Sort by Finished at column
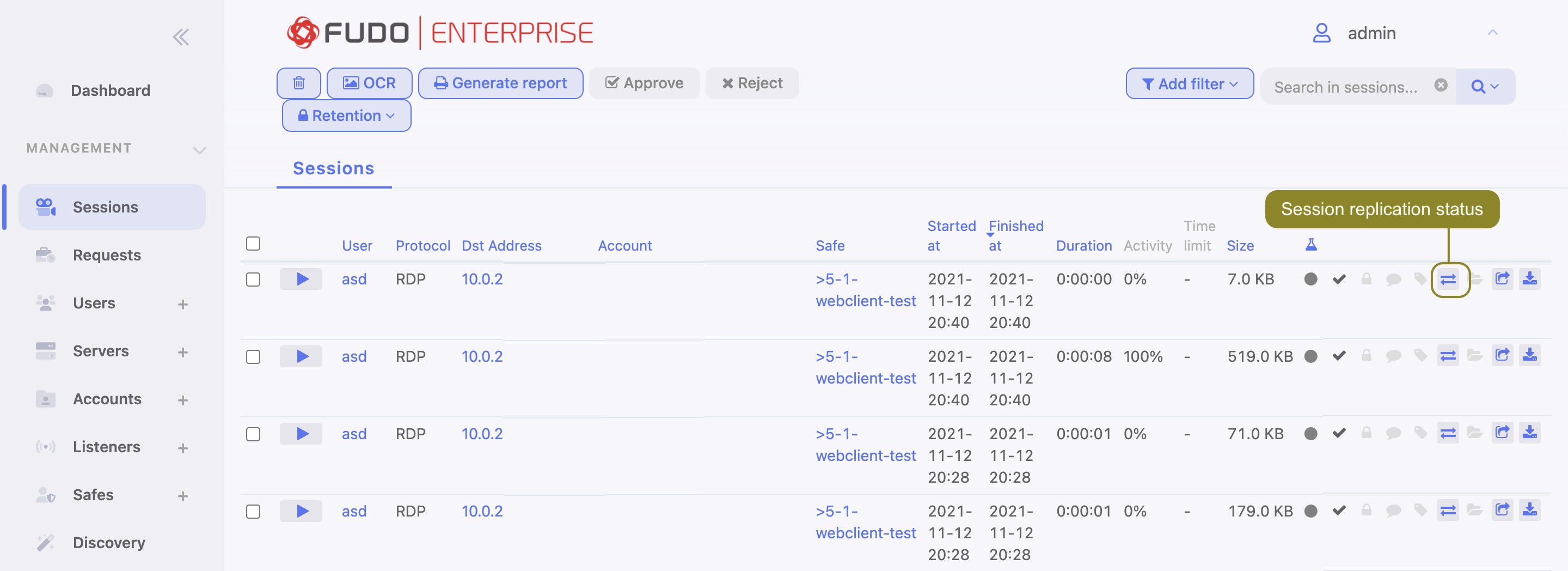The height and width of the screenshot is (571, 1568). click(x=1016, y=236)
